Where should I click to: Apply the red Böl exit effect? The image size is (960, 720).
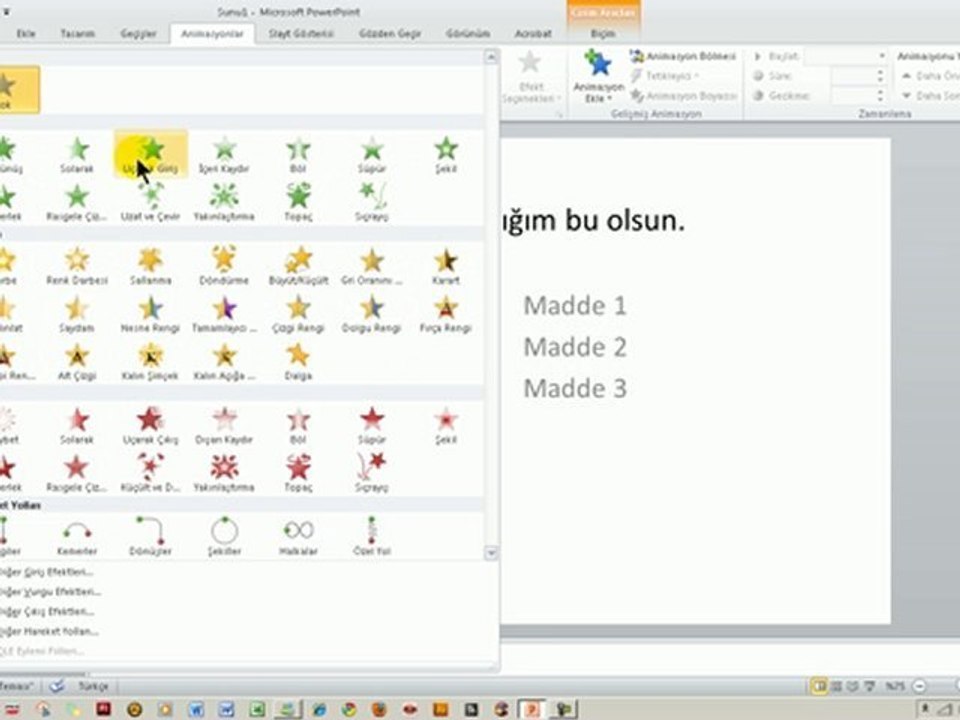pos(298,426)
